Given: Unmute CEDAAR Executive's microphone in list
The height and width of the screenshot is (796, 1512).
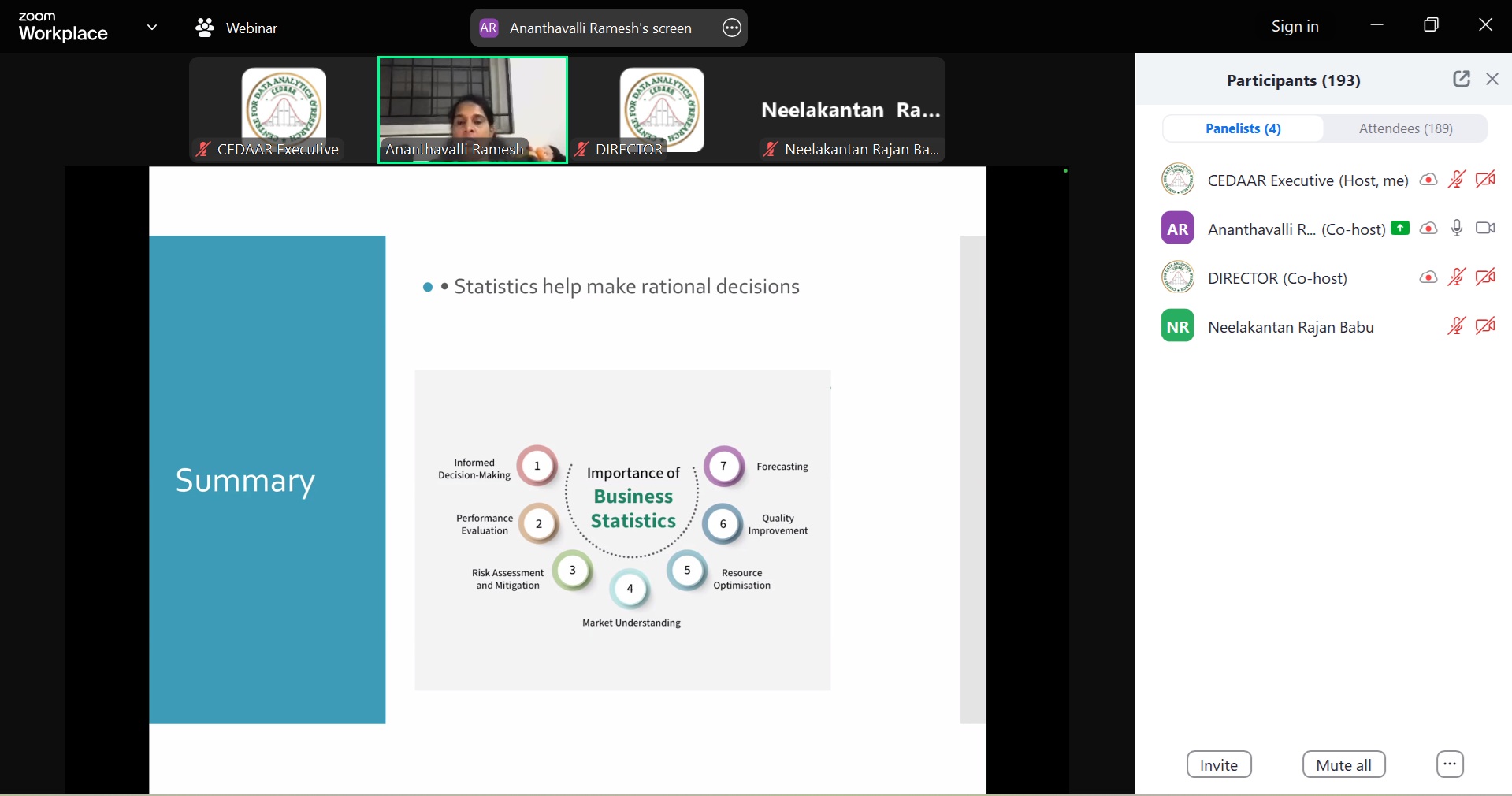Looking at the screenshot, I should (x=1457, y=180).
